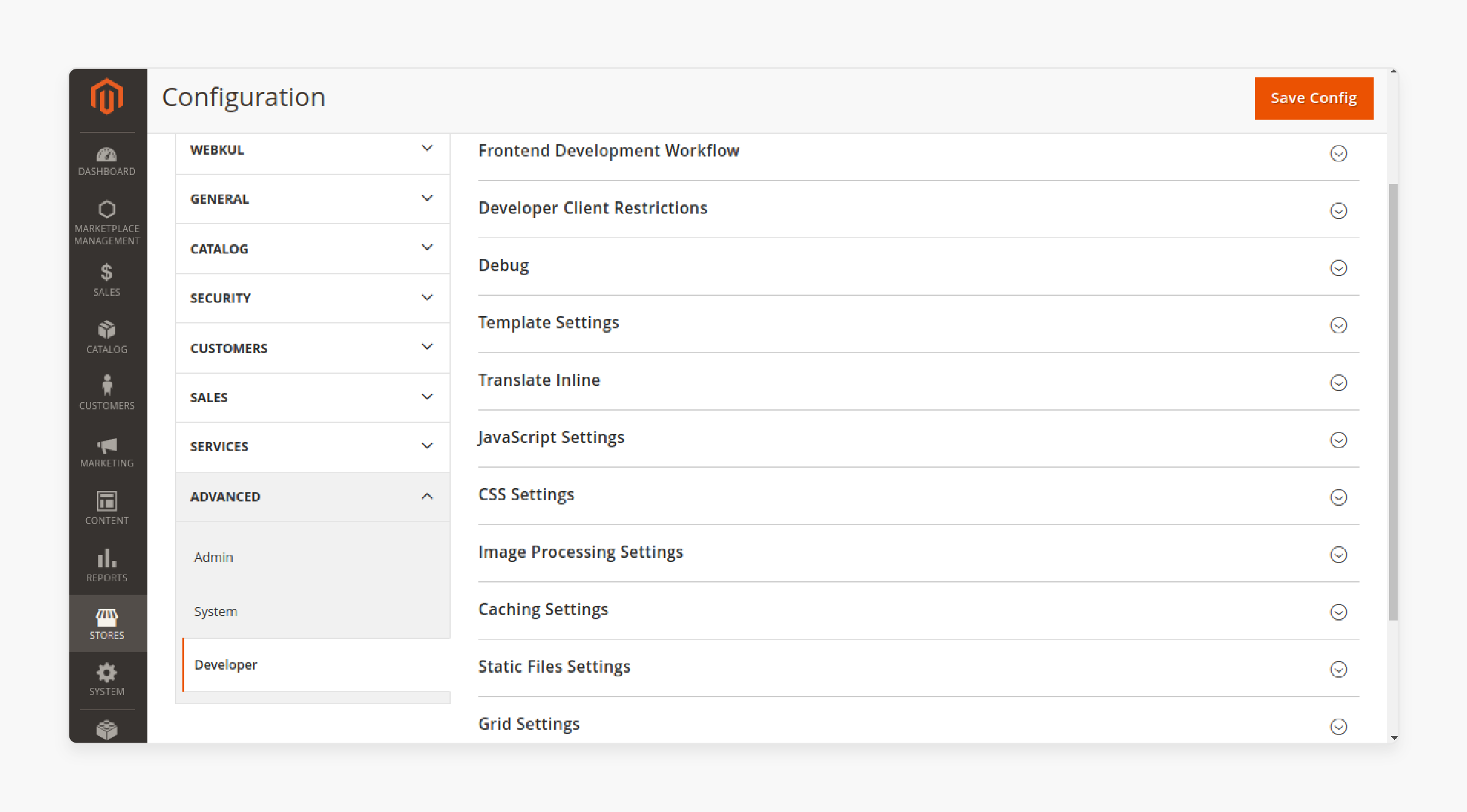Expand Developer Client Restrictions circle arrow
This screenshot has height=812, width=1467.
[1339, 211]
